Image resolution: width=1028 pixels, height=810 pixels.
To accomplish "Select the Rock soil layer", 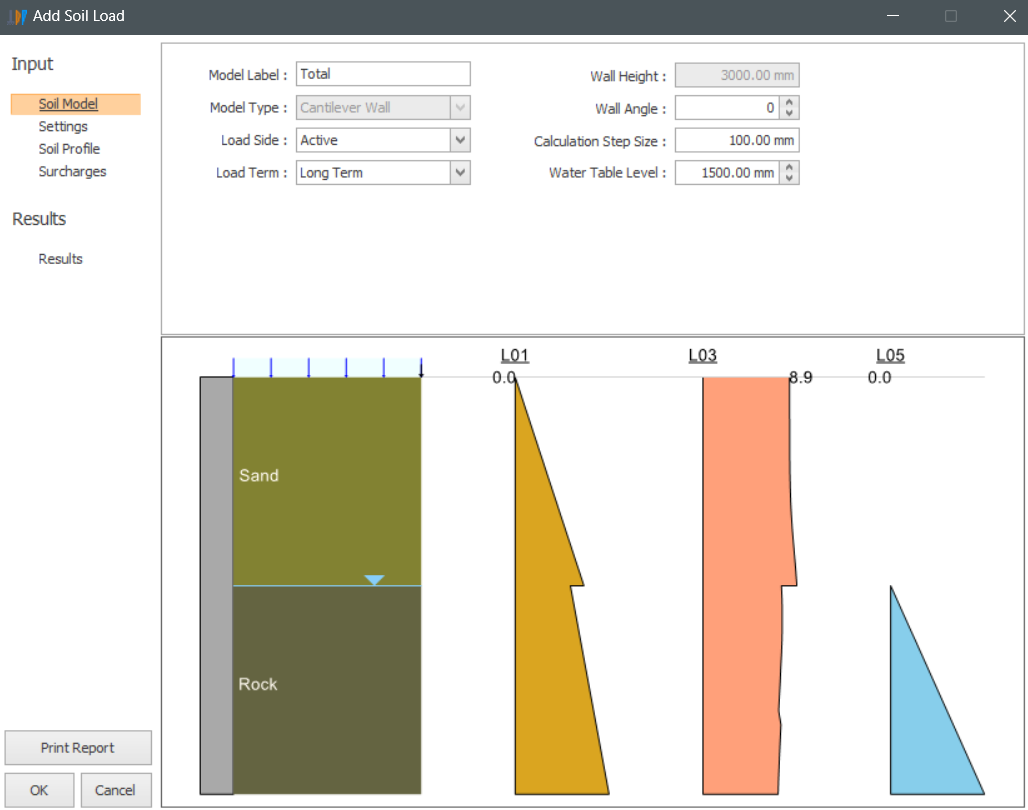I will tap(326, 690).
